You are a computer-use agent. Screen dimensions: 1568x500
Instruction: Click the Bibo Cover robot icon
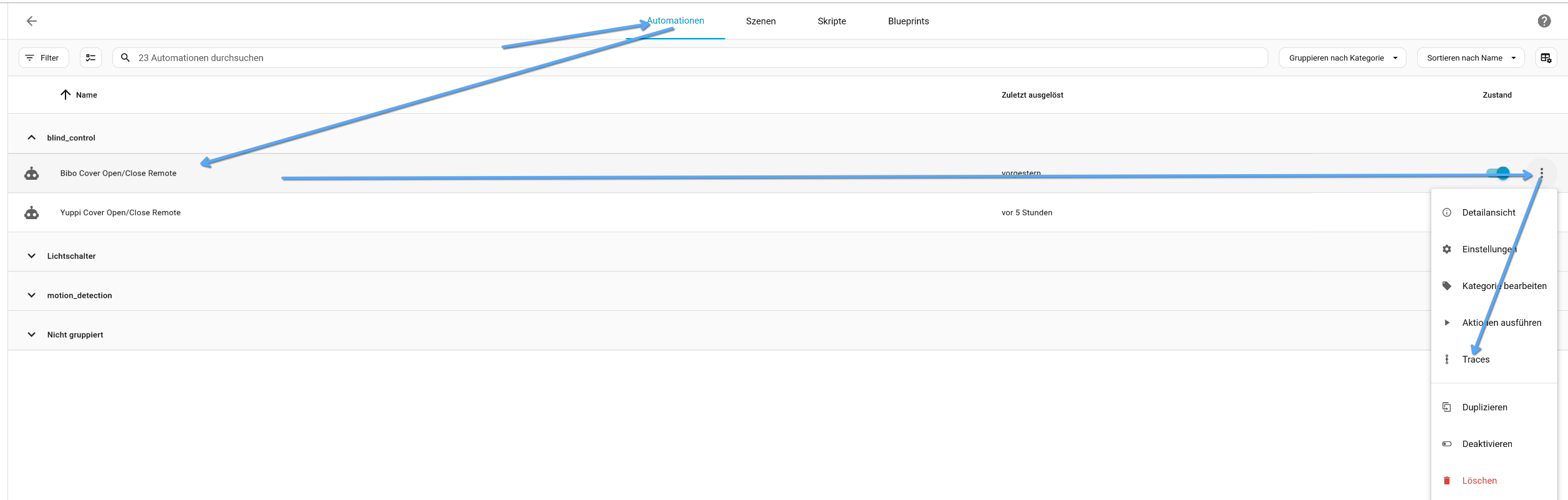[x=32, y=174]
